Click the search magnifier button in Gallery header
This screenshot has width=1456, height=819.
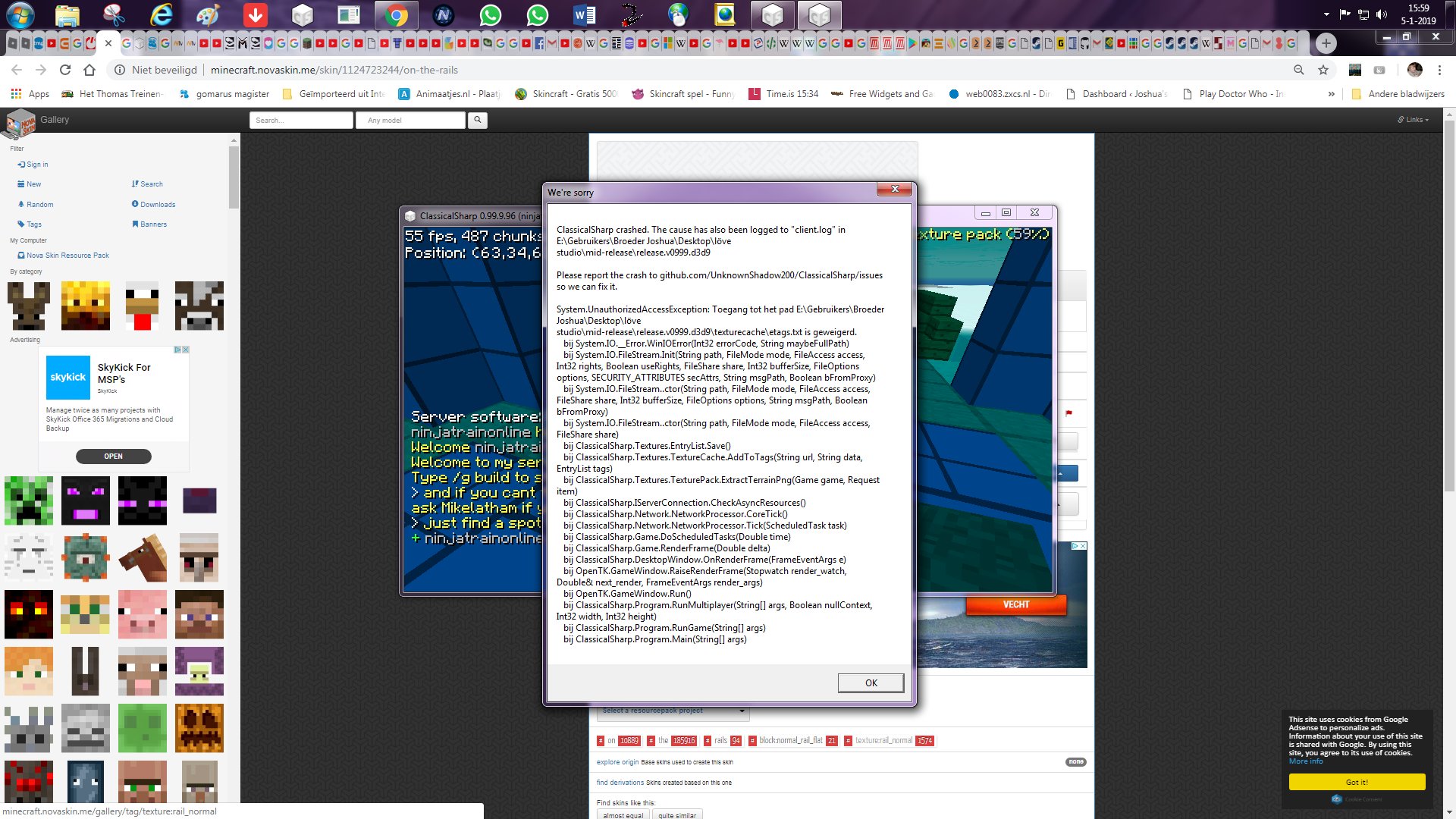tap(477, 120)
